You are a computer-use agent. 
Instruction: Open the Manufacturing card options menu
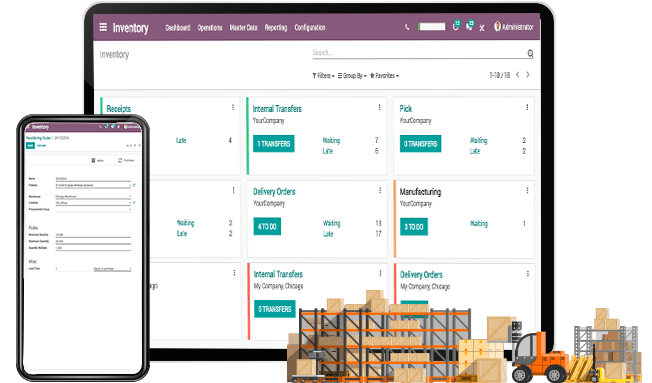tap(527, 190)
